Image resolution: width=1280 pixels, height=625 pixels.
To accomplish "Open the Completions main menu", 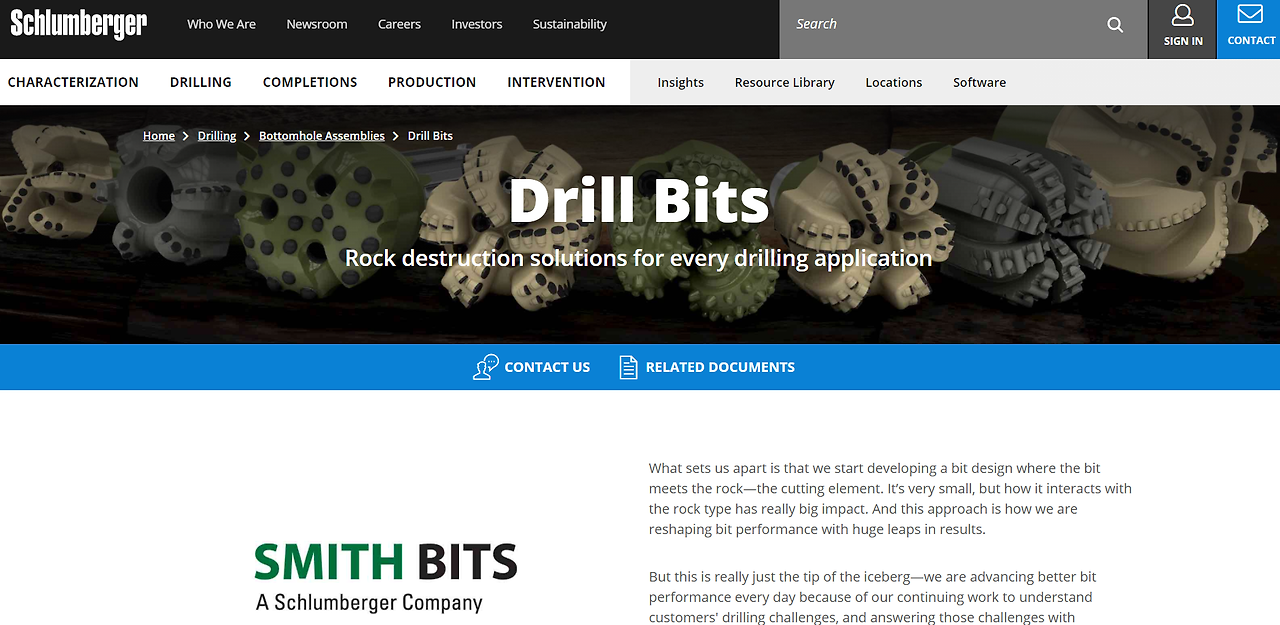I will pos(310,82).
